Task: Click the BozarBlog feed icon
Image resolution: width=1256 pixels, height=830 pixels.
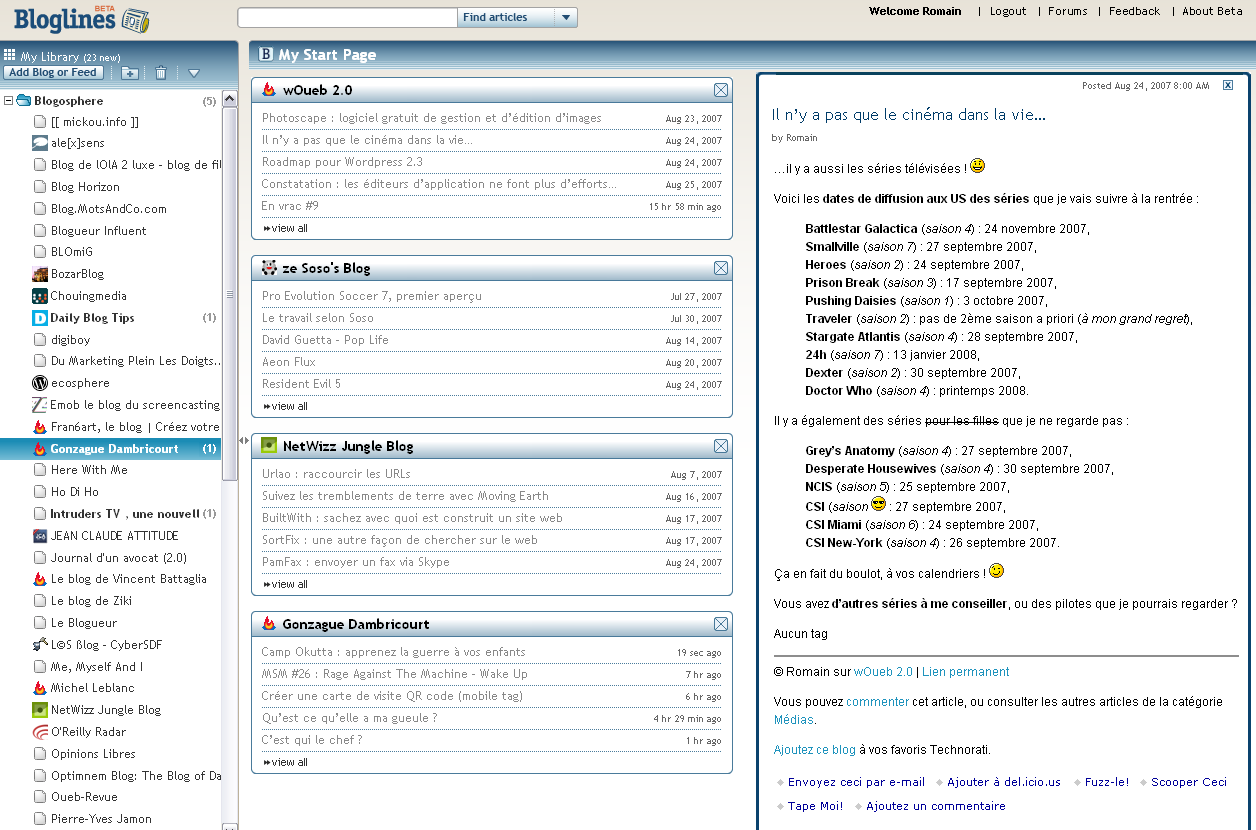Action: [40, 274]
